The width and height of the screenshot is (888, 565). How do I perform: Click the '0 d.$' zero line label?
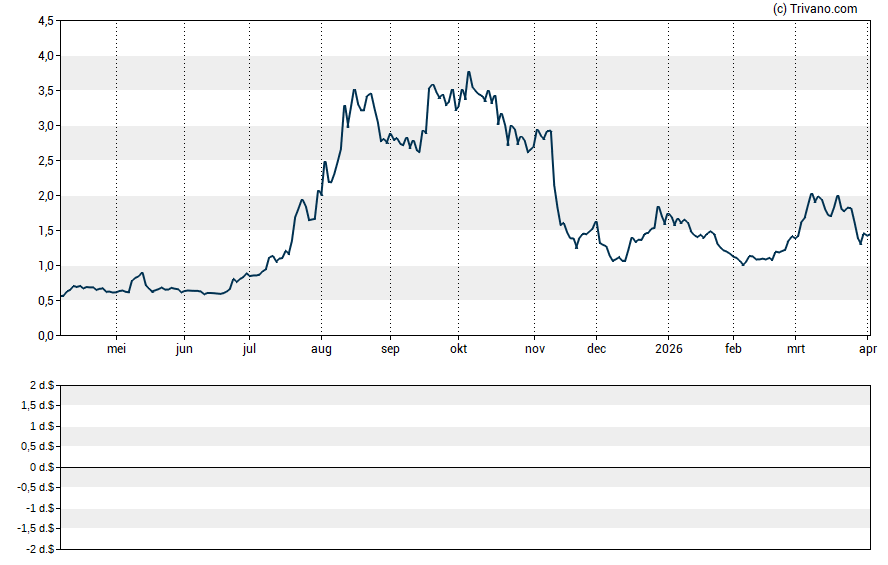[42, 467]
